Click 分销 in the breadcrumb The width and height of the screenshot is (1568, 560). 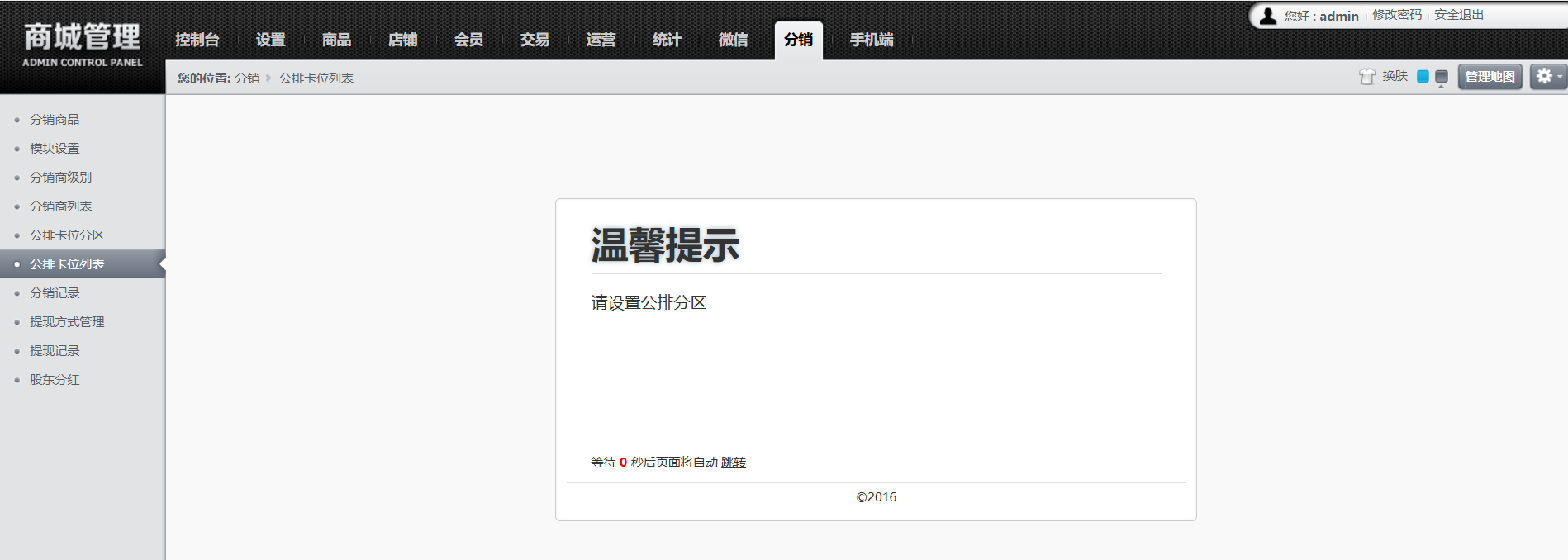click(x=247, y=78)
